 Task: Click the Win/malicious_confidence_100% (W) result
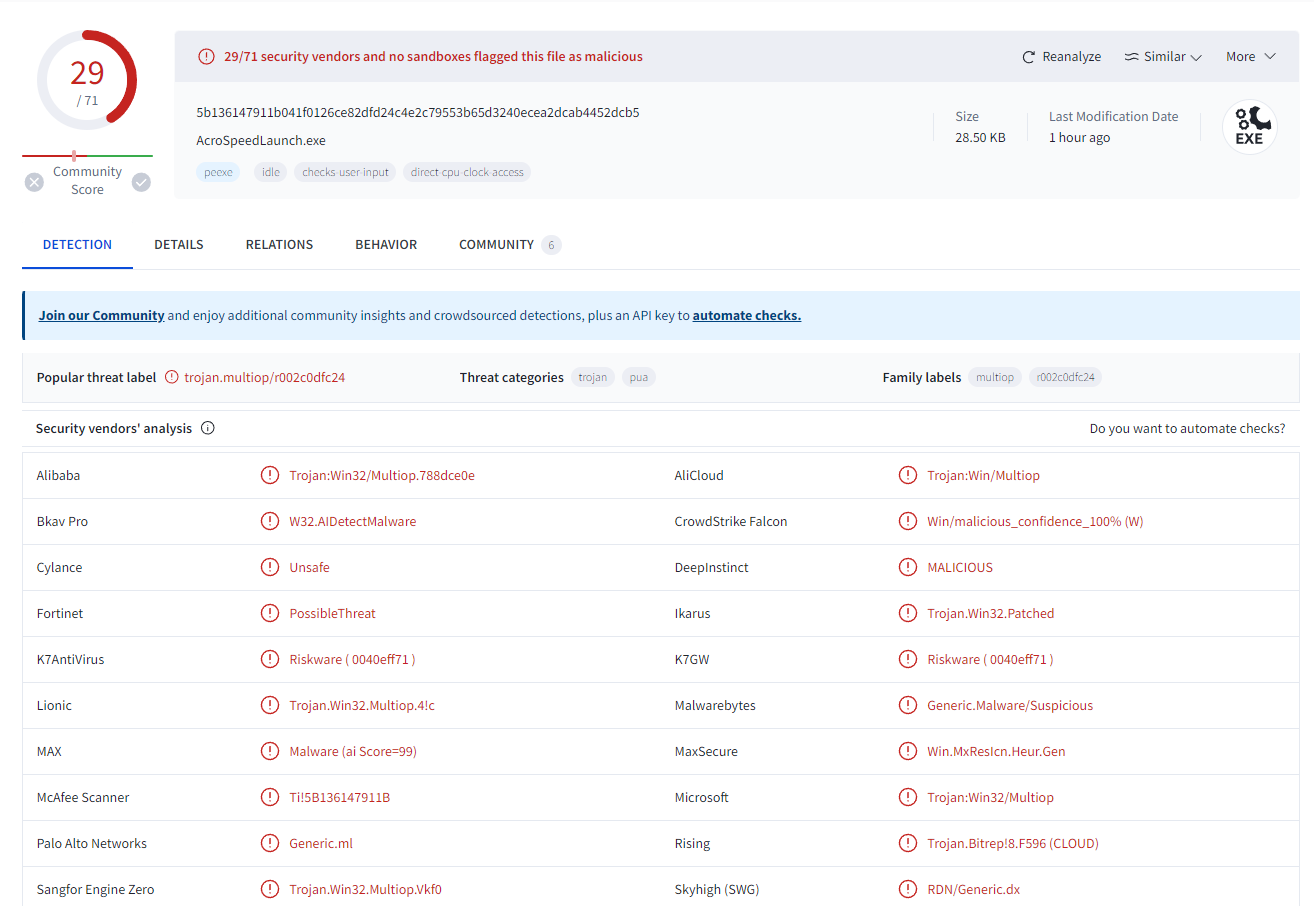tap(1035, 521)
